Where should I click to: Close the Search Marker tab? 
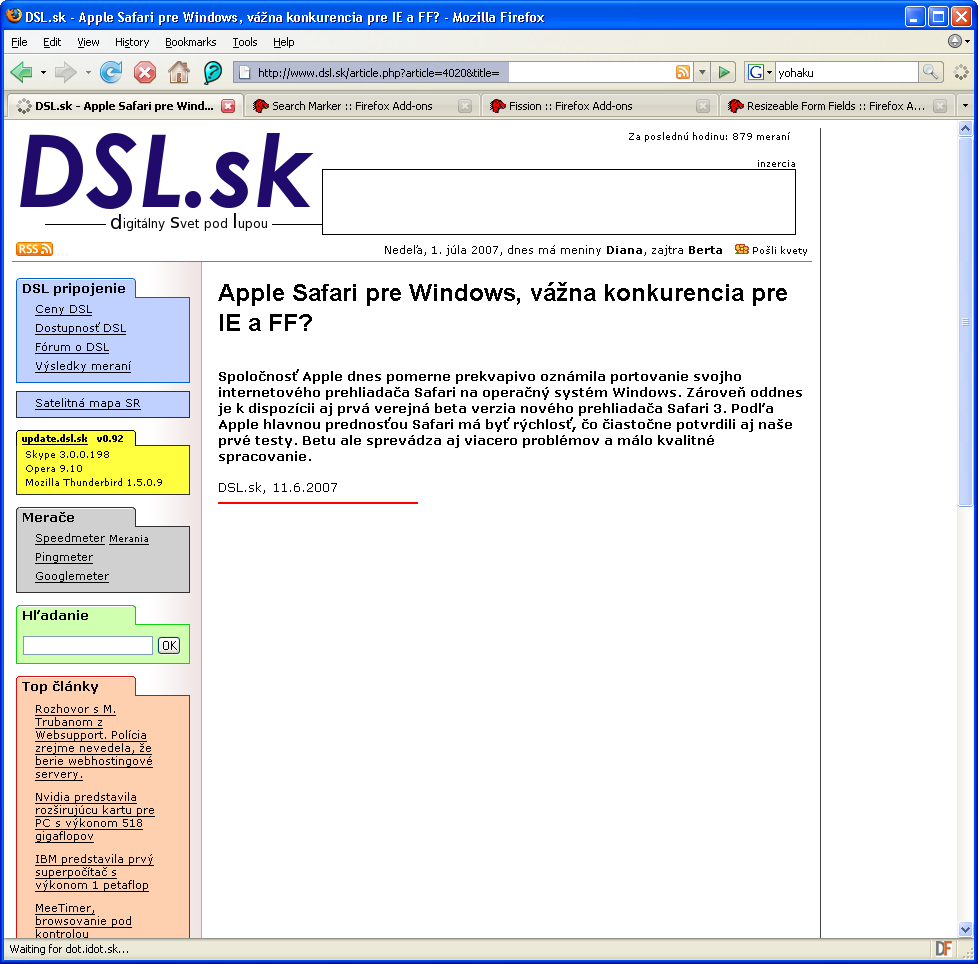tap(465, 106)
